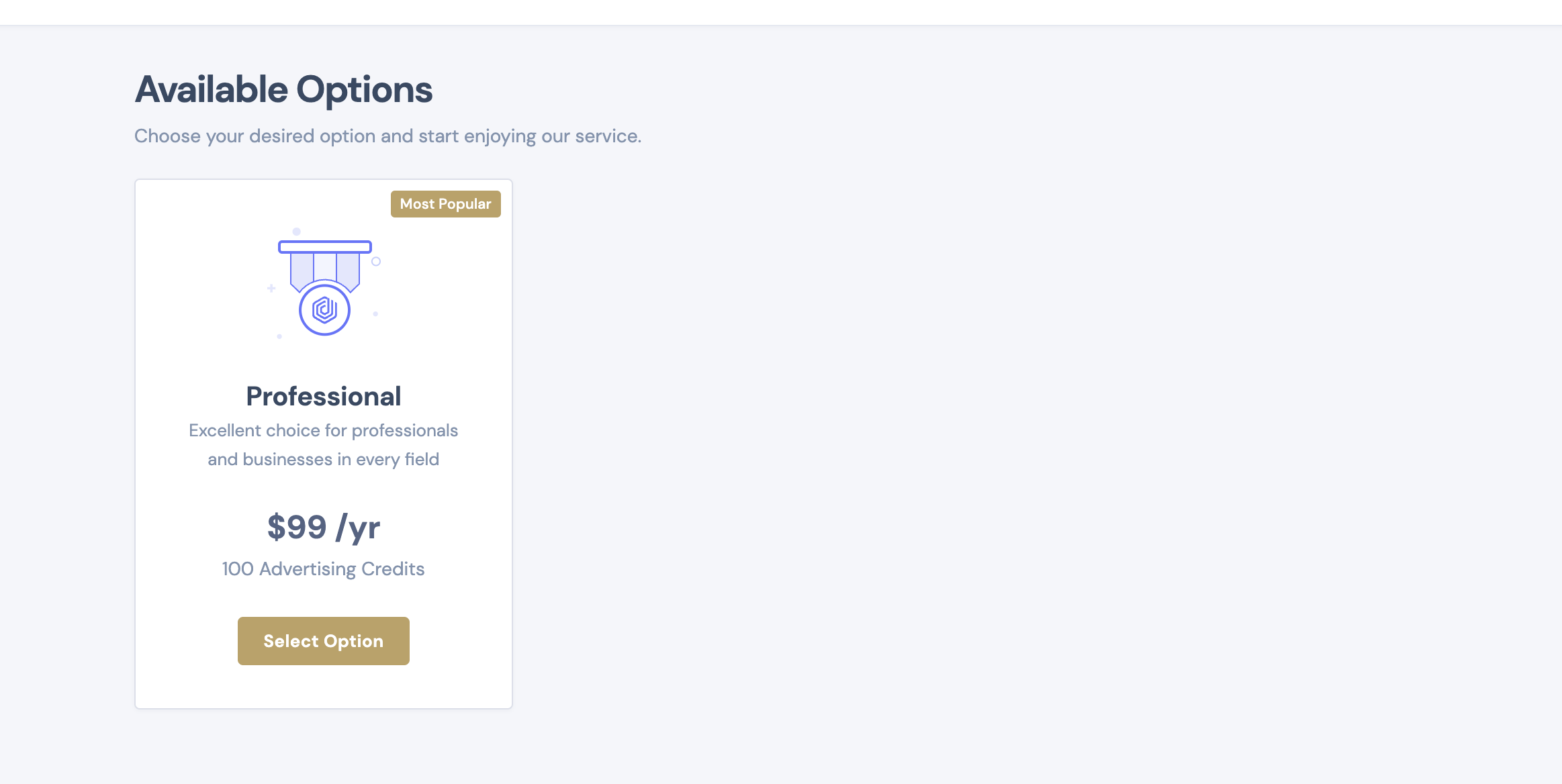Click the empty white header bar at the top
The height and width of the screenshot is (784, 1562).
click(x=781, y=12)
